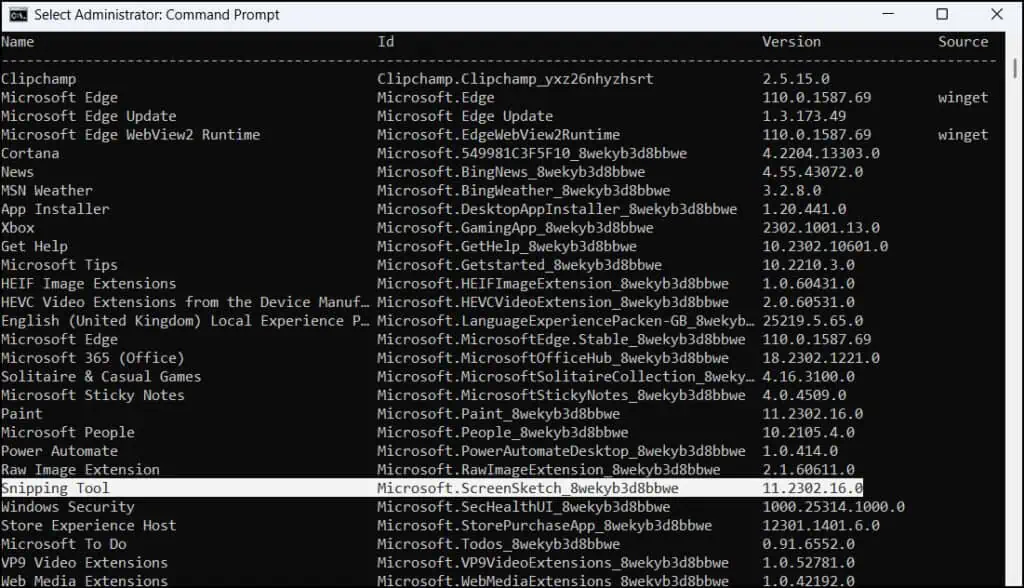Click the 'Xbox' name entry
1024x588 pixels.
18,228
